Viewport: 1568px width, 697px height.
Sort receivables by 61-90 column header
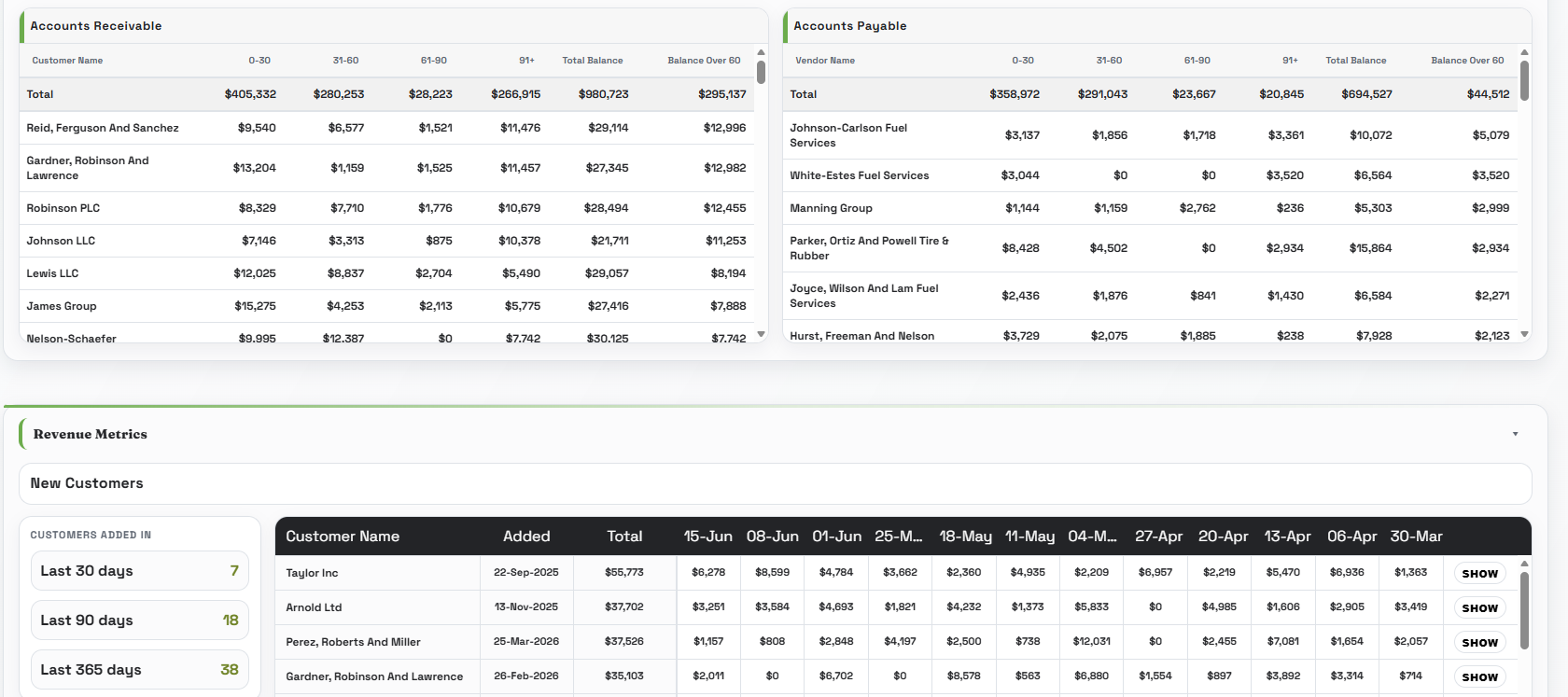pos(434,61)
